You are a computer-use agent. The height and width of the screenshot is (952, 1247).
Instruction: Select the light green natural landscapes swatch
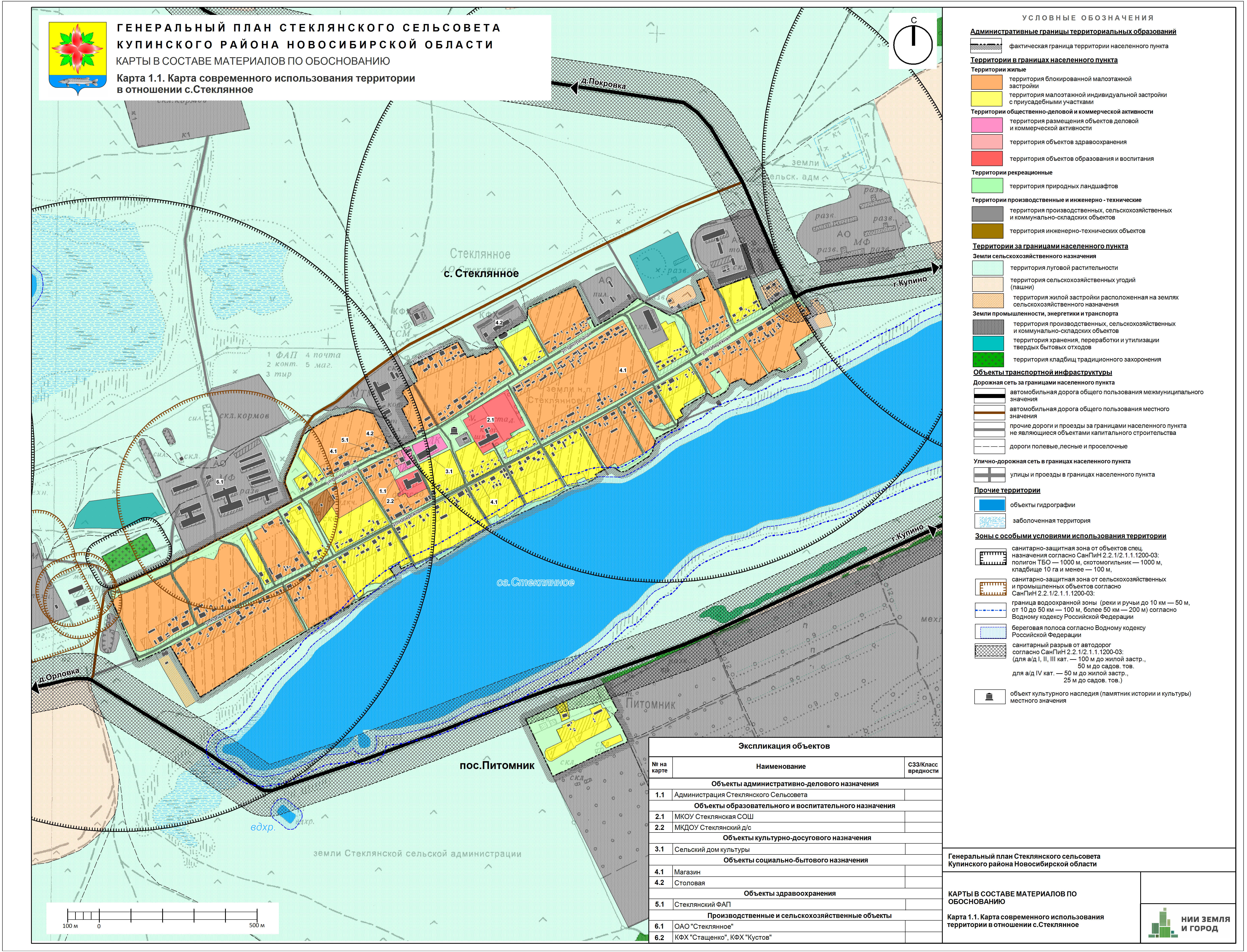click(987, 186)
